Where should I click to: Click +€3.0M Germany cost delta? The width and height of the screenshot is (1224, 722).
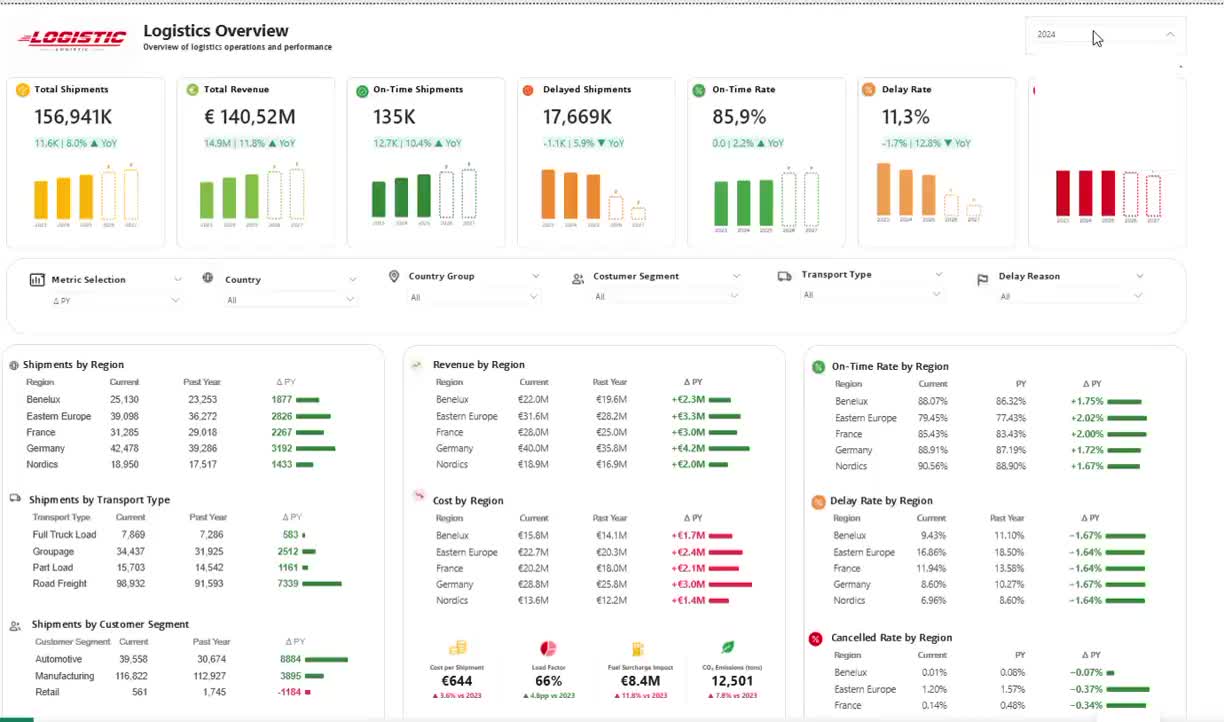pos(688,584)
